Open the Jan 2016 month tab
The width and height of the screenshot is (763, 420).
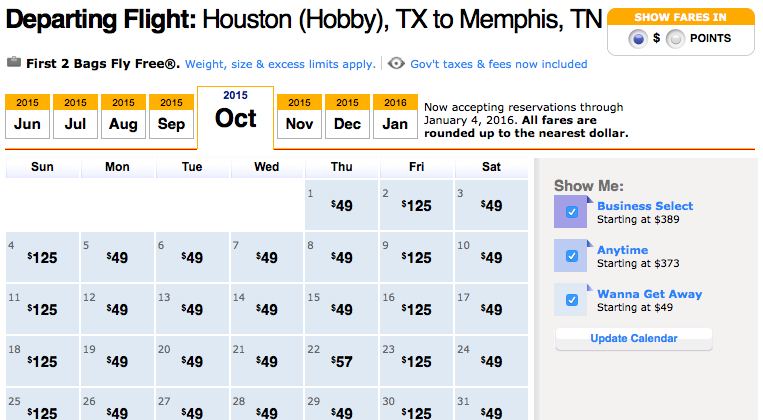click(395, 116)
